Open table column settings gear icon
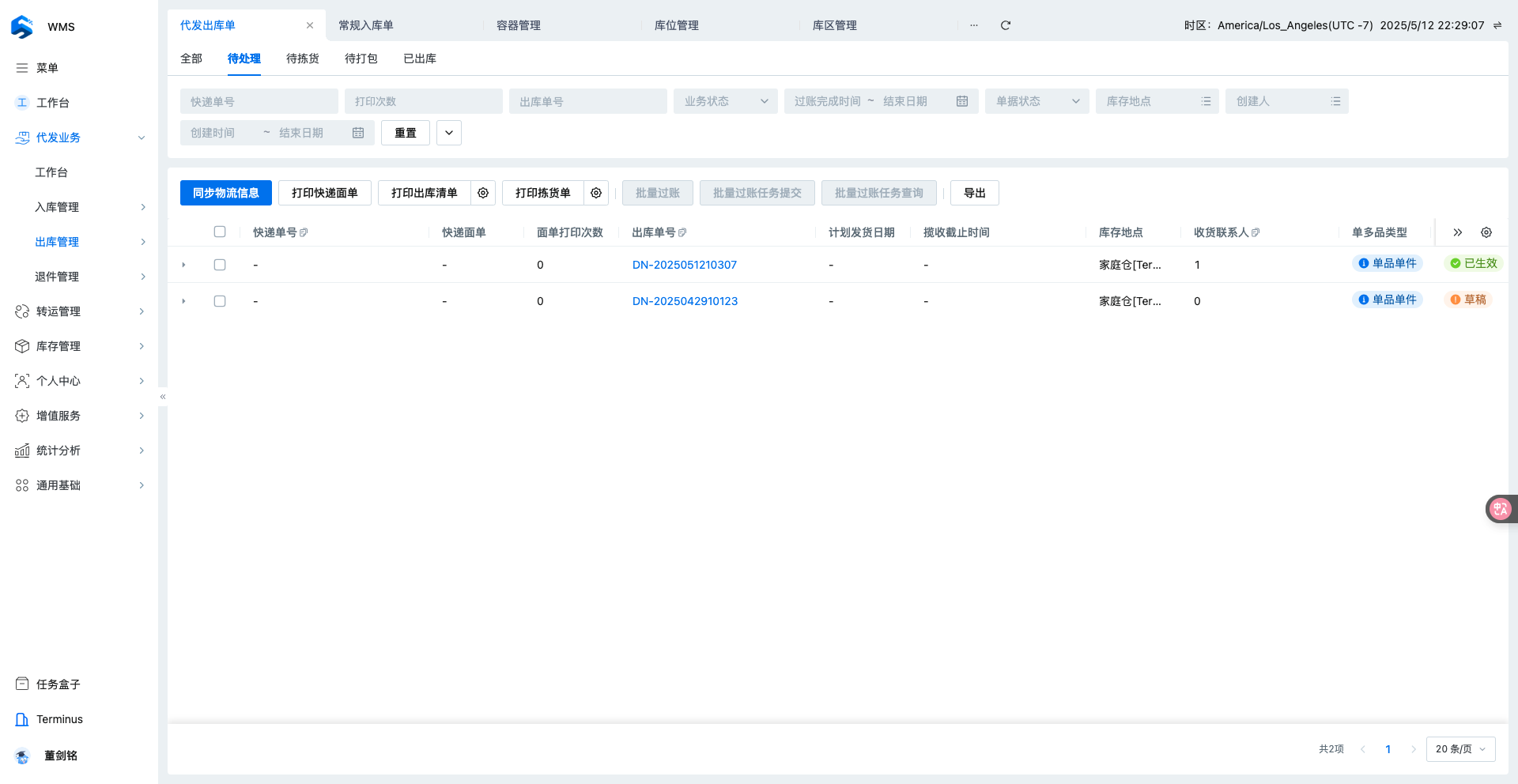Screen dimensions: 1518x784 (1486, 232)
